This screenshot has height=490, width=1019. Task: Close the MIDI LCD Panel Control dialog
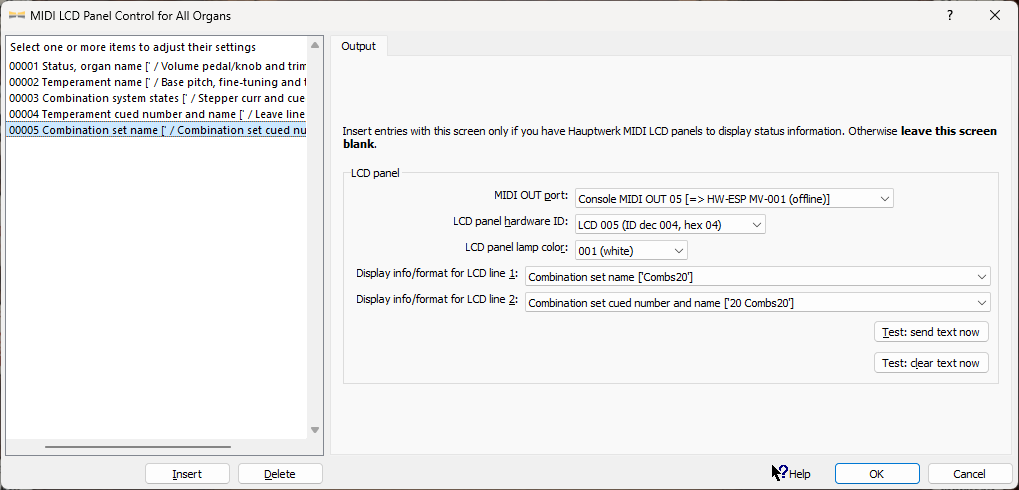click(x=994, y=15)
